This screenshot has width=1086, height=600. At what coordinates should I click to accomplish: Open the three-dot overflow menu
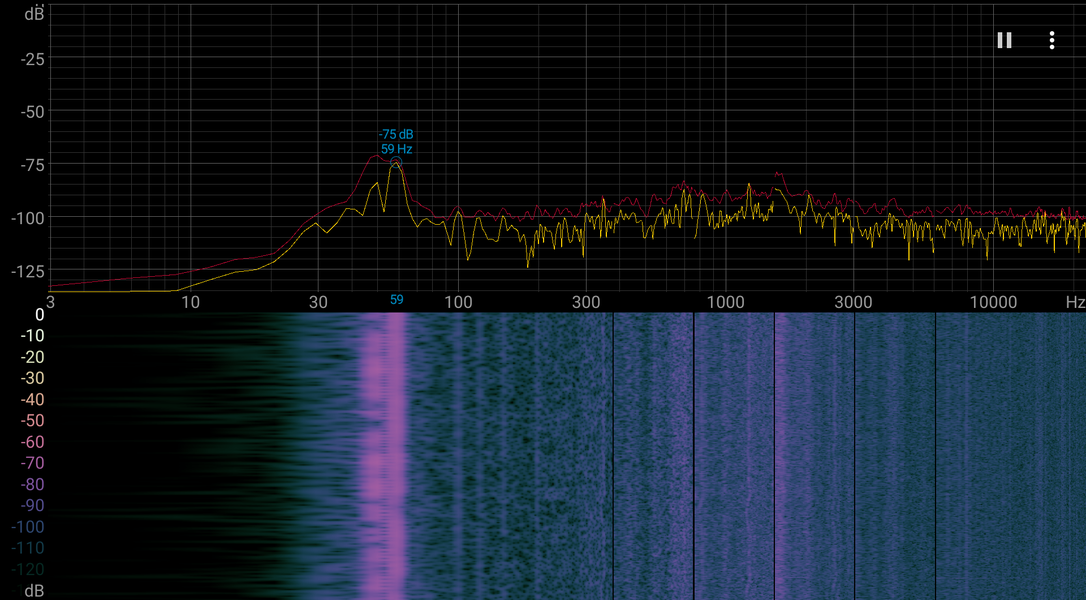click(1052, 40)
